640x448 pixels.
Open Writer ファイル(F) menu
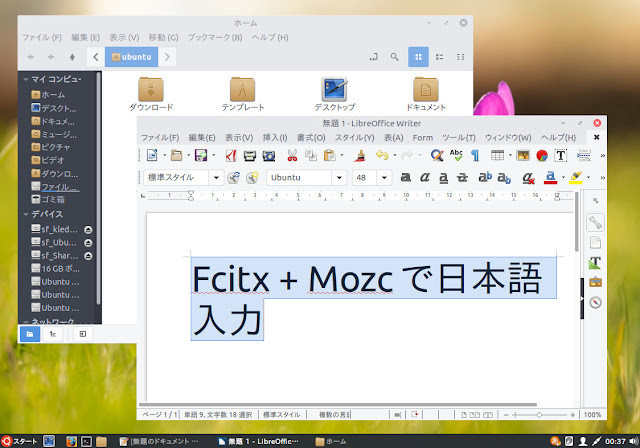pyautogui.click(x=160, y=138)
